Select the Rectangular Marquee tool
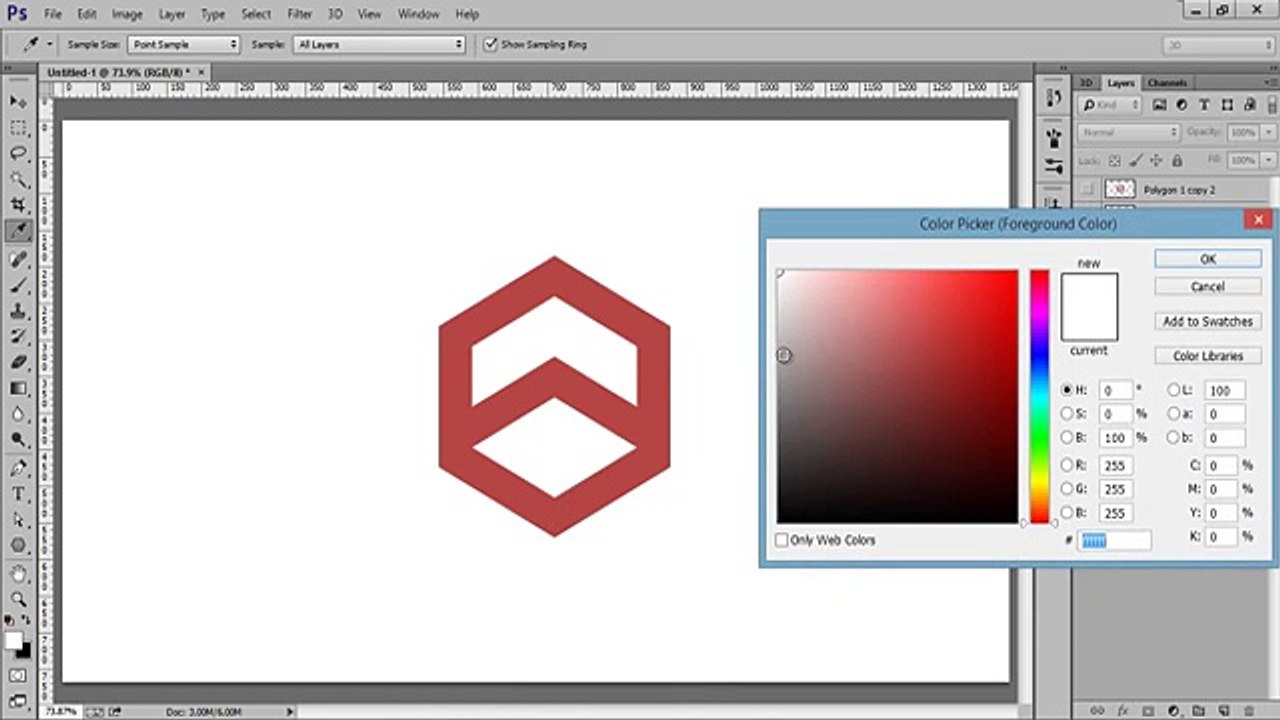The image size is (1280, 720). pos(18,127)
